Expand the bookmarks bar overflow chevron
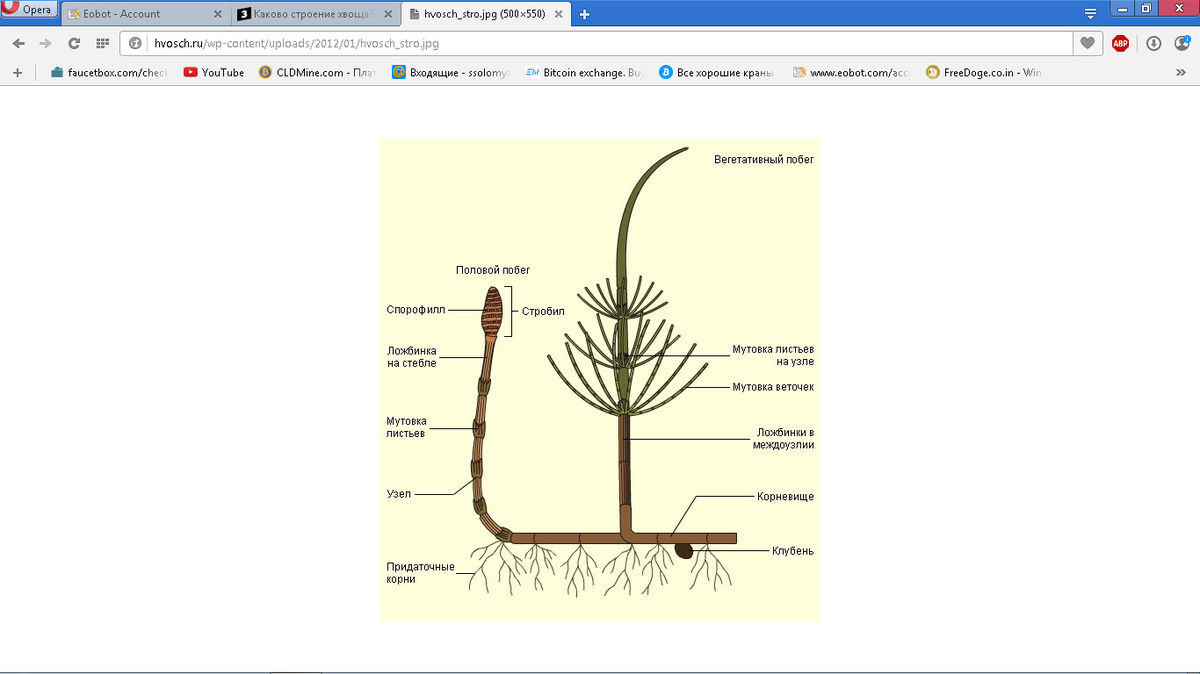Image resolution: width=1200 pixels, height=674 pixels. click(1181, 72)
